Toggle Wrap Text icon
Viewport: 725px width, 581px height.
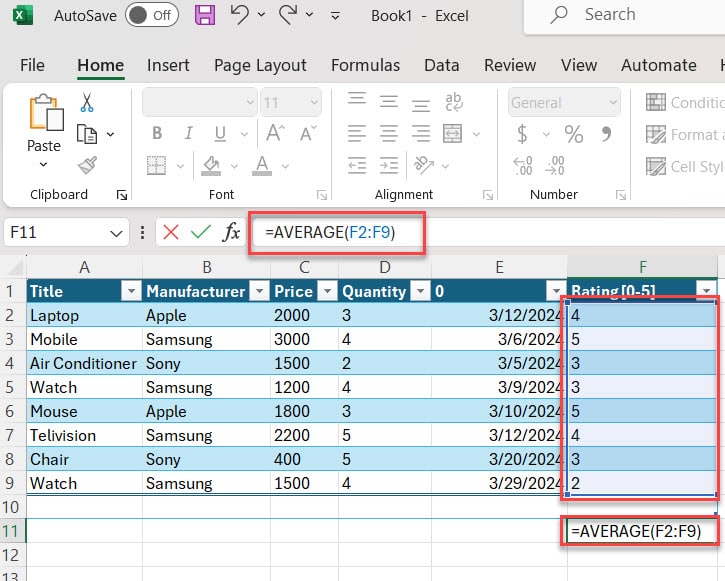coord(454,102)
